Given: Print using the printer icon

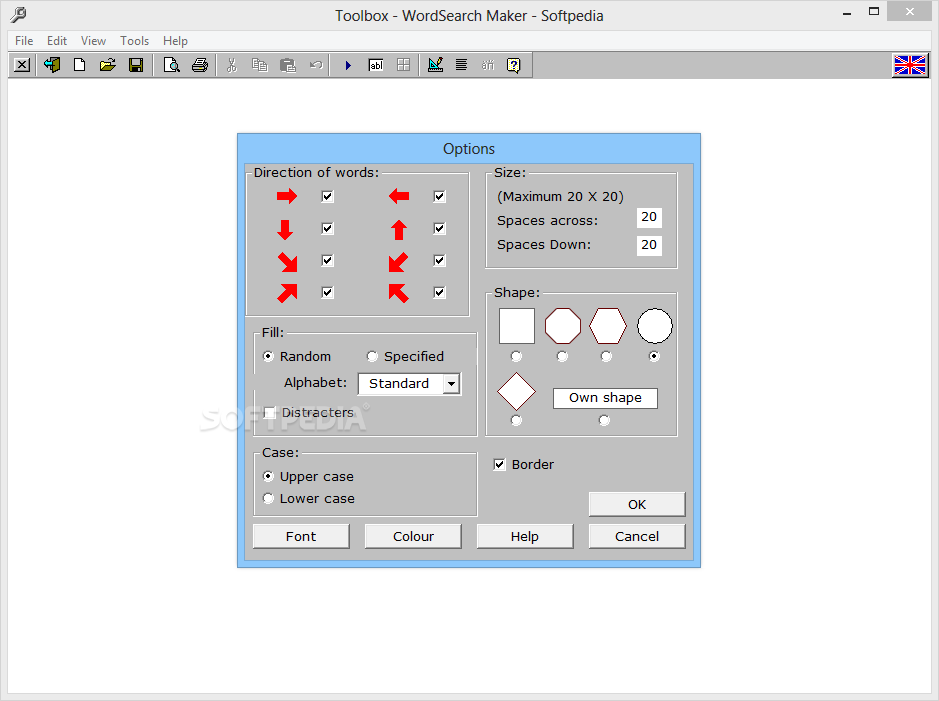Looking at the screenshot, I should [199, 65].
